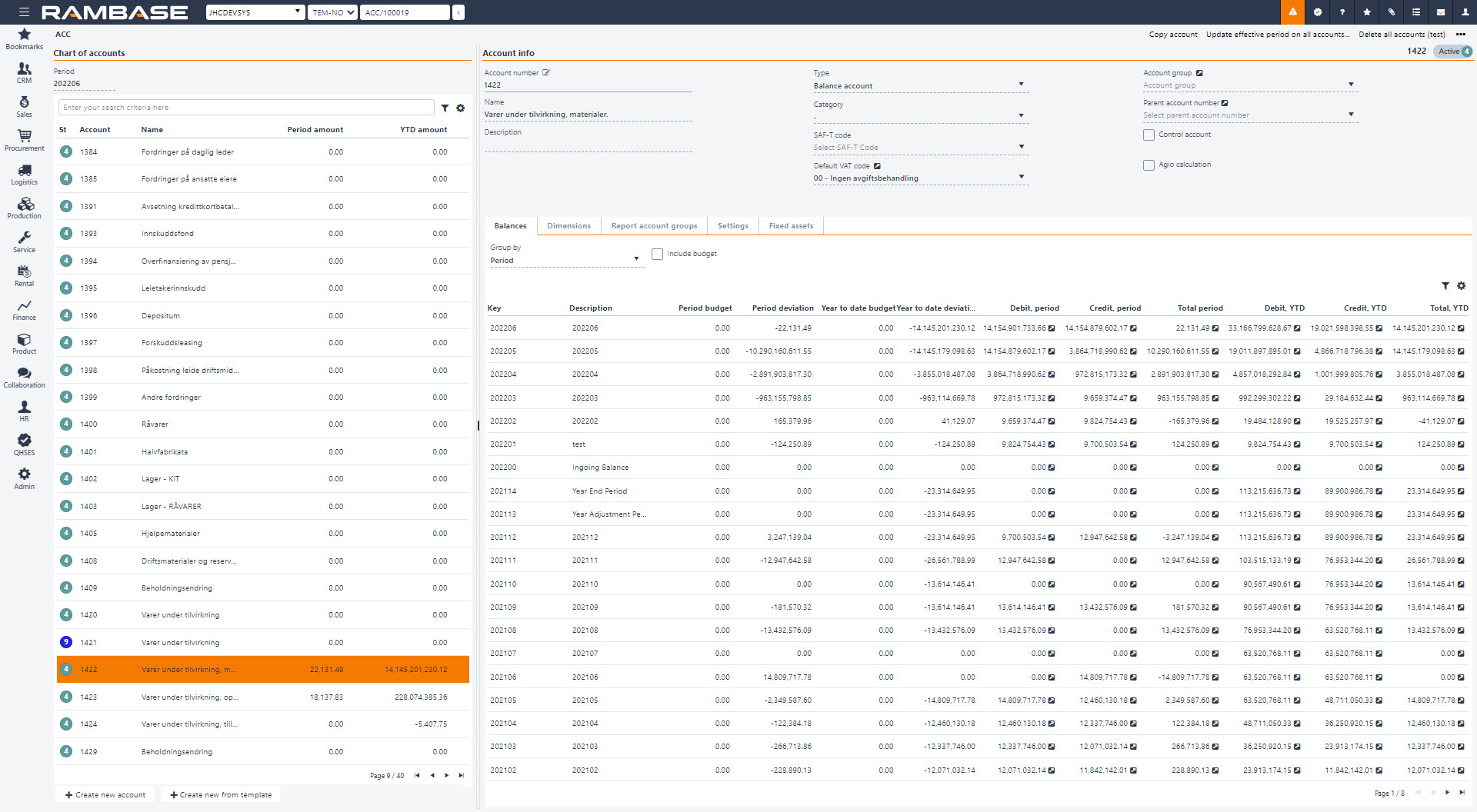This screenshot has height=812, width=1477.
Task: Open the Logistics module
Action: coord(25,175)
